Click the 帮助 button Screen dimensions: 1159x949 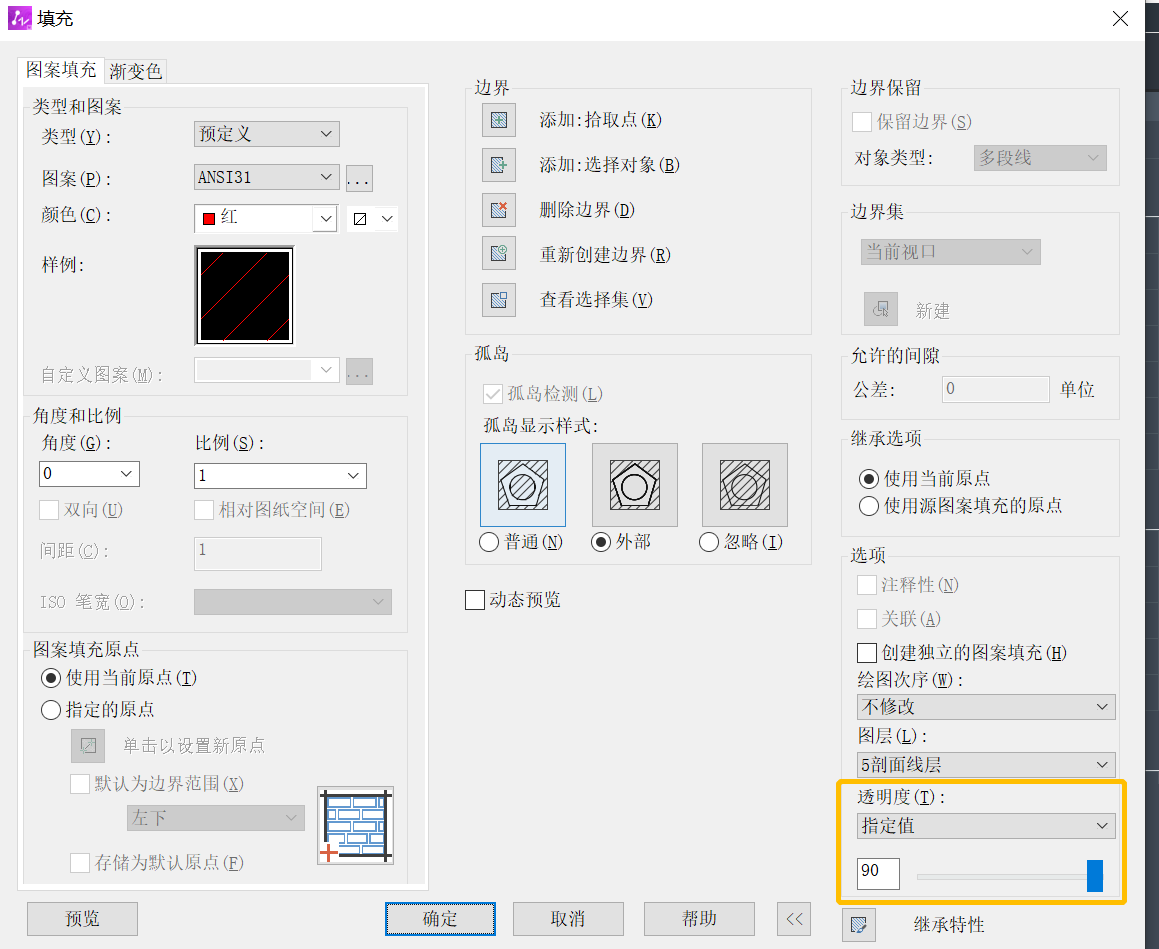click(x=699, y=919)
